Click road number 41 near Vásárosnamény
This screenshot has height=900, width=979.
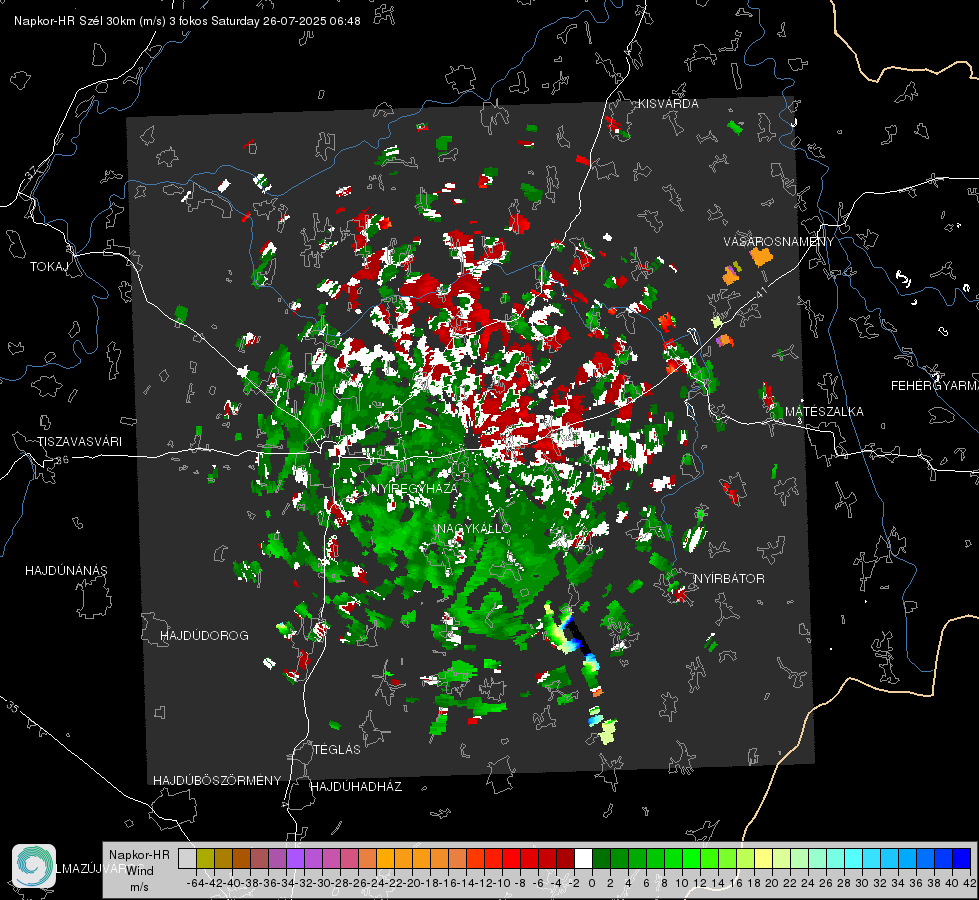click(x=761, y=292)
